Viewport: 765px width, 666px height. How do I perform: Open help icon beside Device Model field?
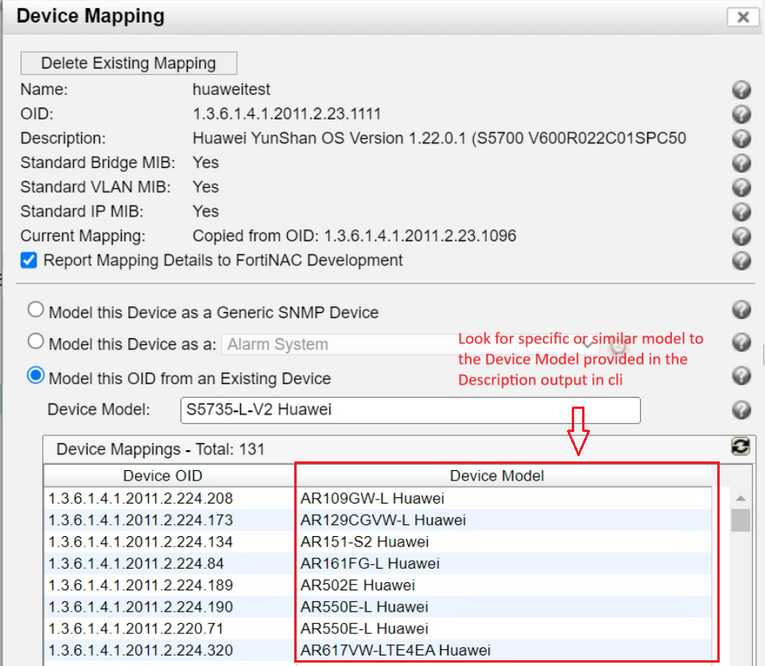741,410
